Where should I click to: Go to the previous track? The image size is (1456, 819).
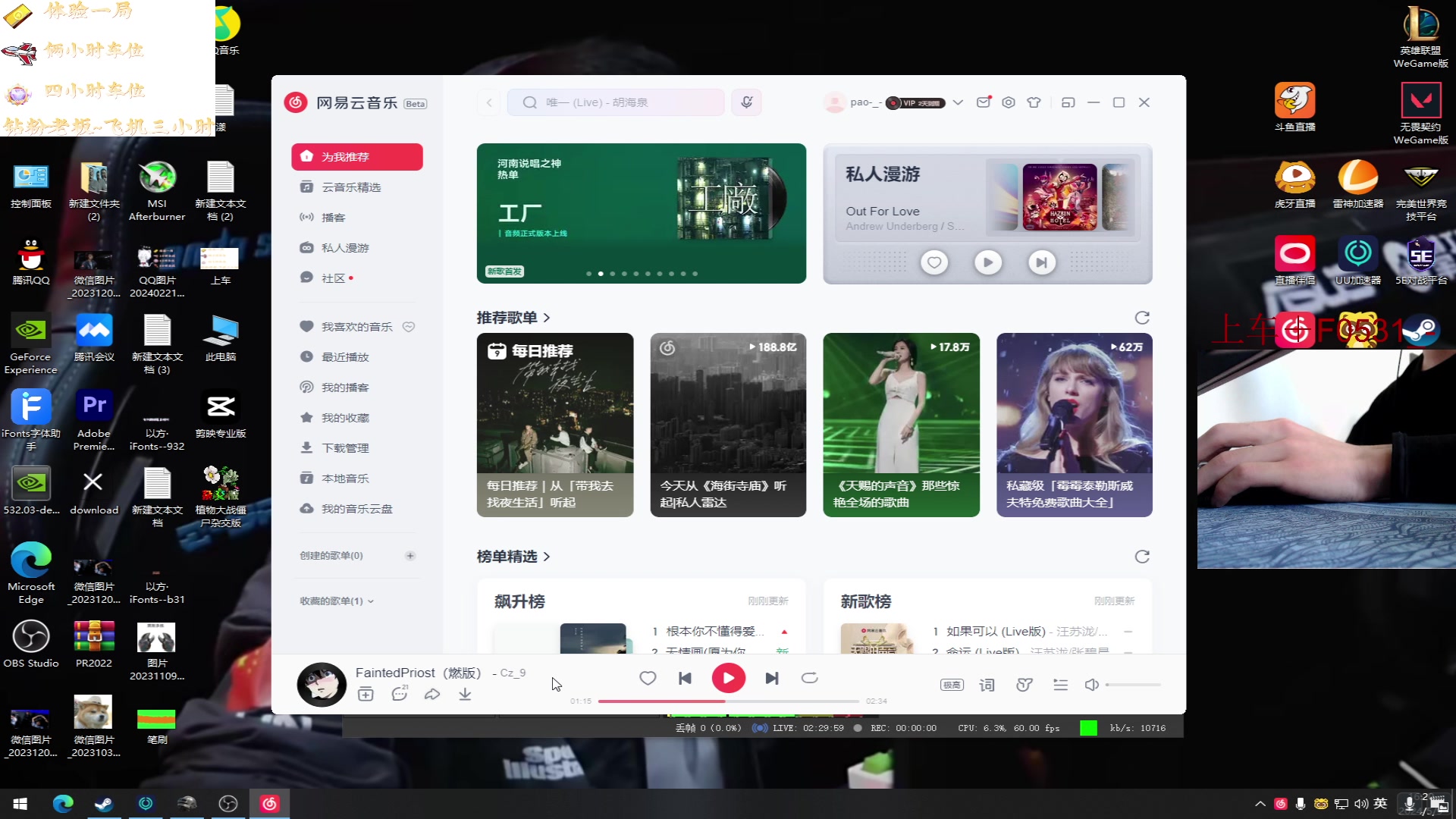685,678
